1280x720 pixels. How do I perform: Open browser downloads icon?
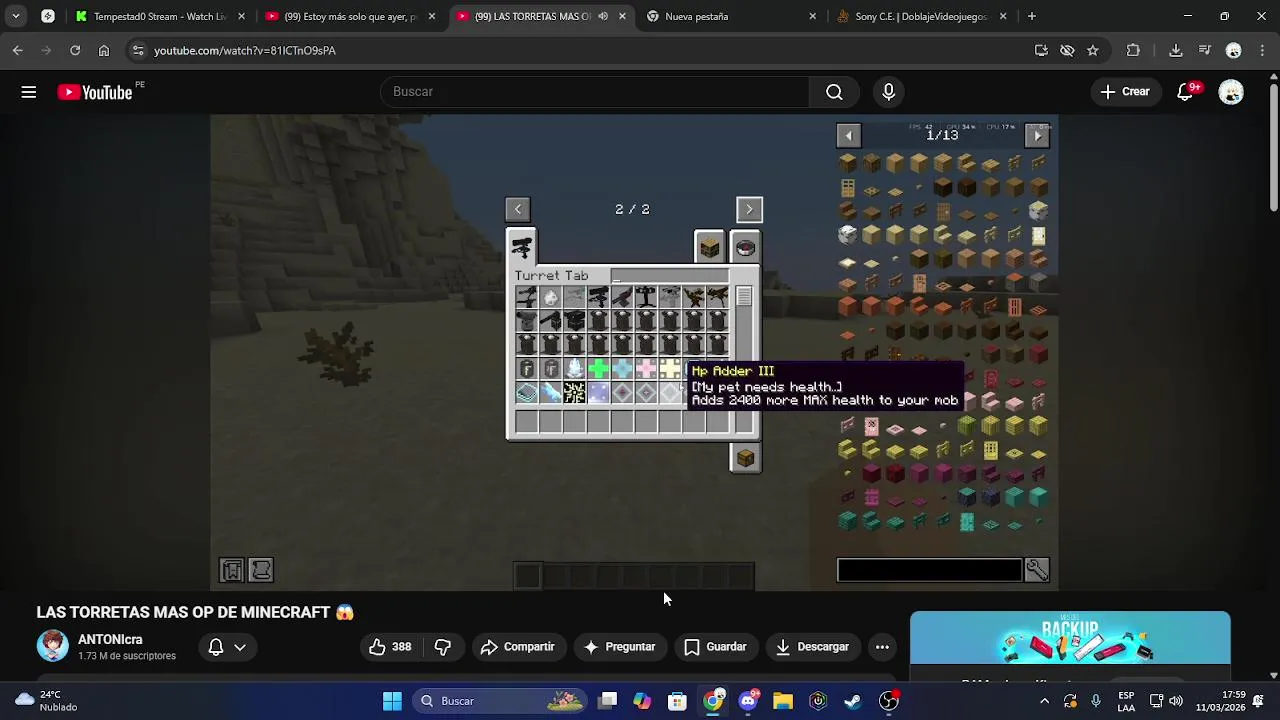[x=1176, y=50]
